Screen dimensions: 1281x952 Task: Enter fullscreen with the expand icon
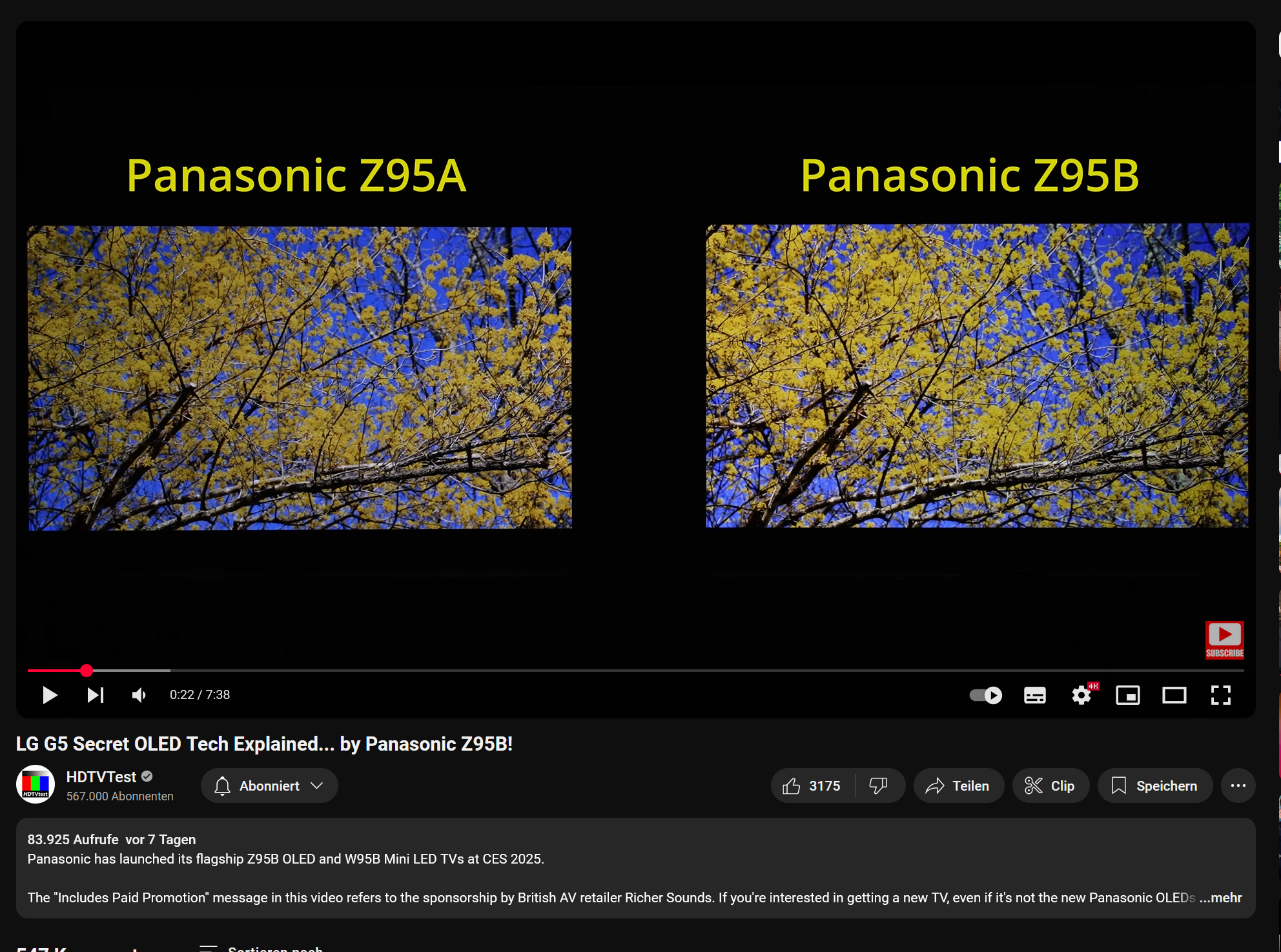(x=1221, y=695)
